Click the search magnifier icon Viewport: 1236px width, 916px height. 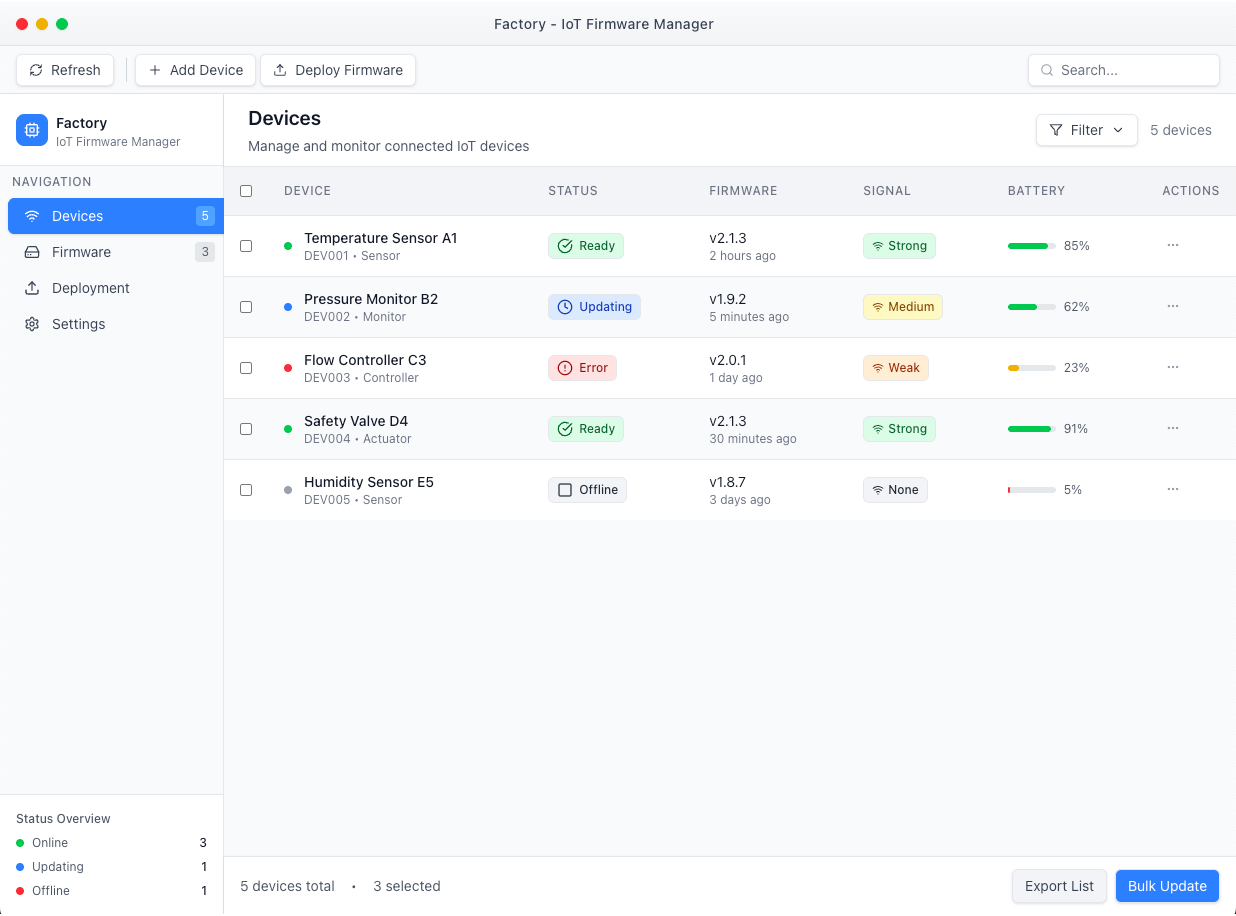pos(1046,70)
